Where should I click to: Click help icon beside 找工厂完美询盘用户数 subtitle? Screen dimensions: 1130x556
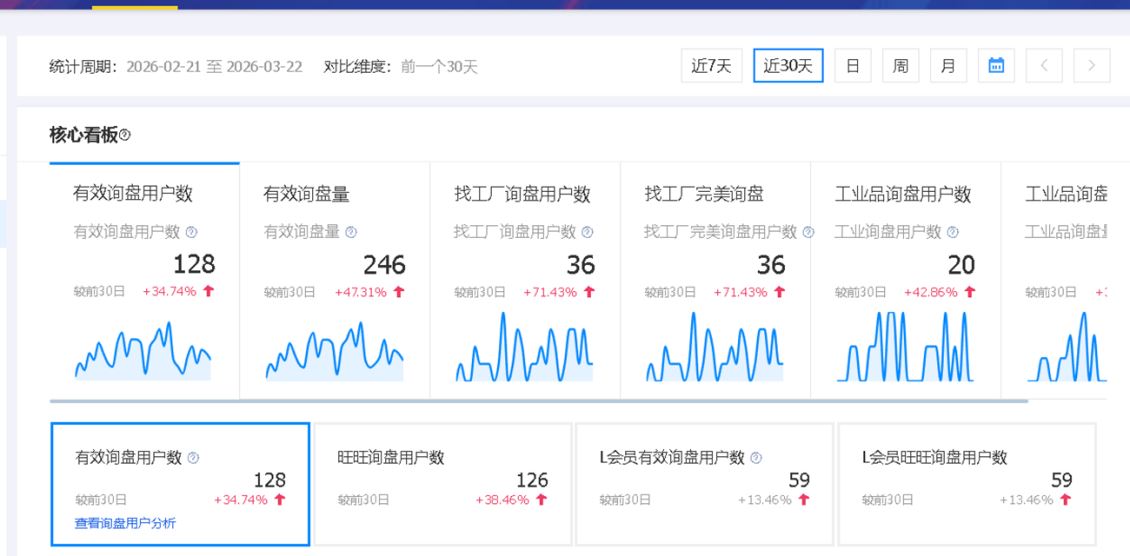click(x=808, y=232)
